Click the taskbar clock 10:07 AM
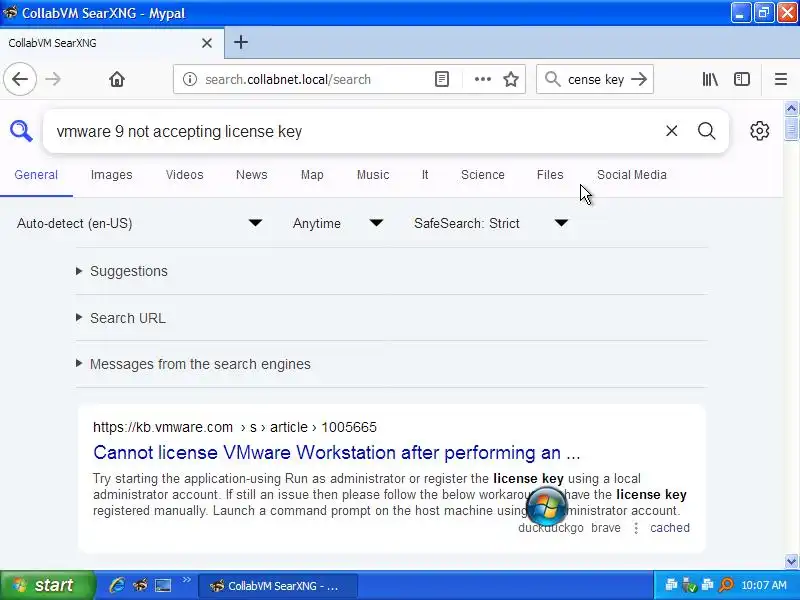 point(764,585)
